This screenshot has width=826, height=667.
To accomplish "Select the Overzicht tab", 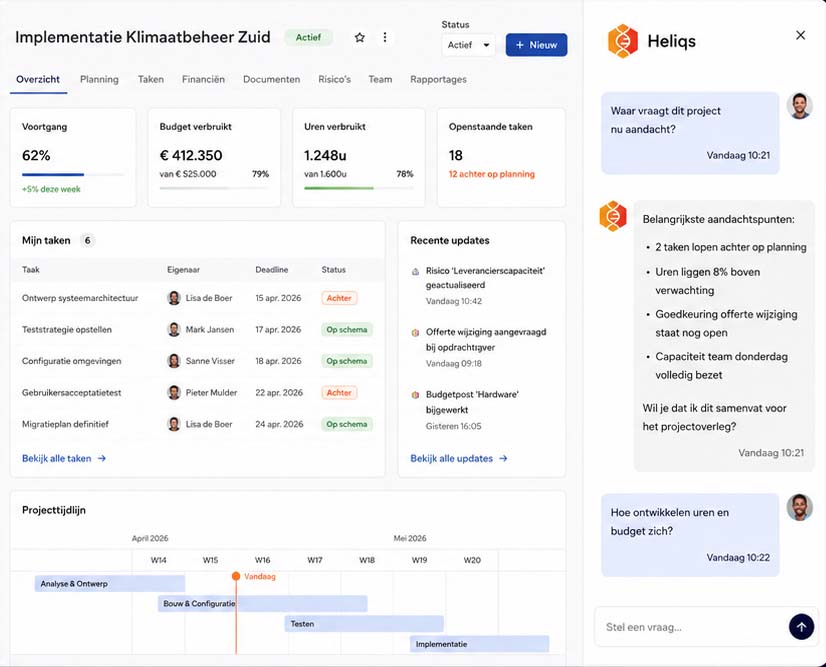I will tap(38, 80).
